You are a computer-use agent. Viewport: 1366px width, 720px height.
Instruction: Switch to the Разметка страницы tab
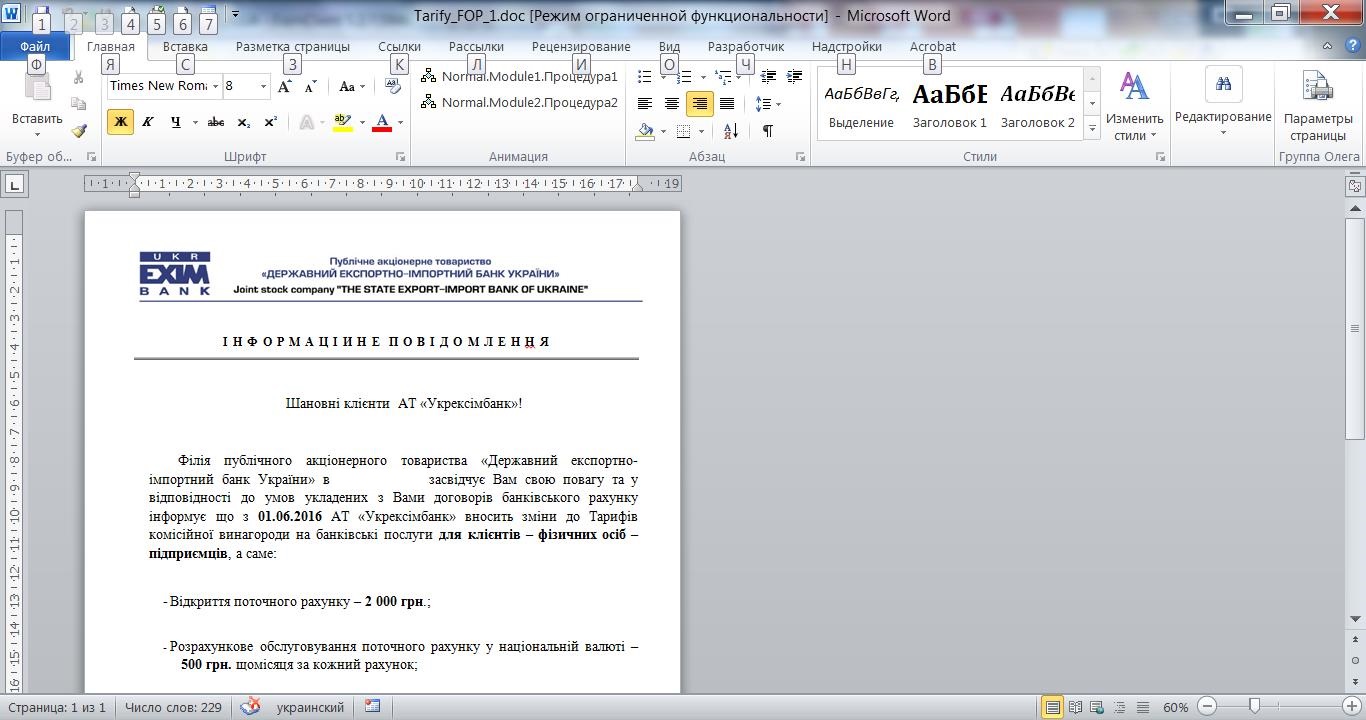[293, 46]
